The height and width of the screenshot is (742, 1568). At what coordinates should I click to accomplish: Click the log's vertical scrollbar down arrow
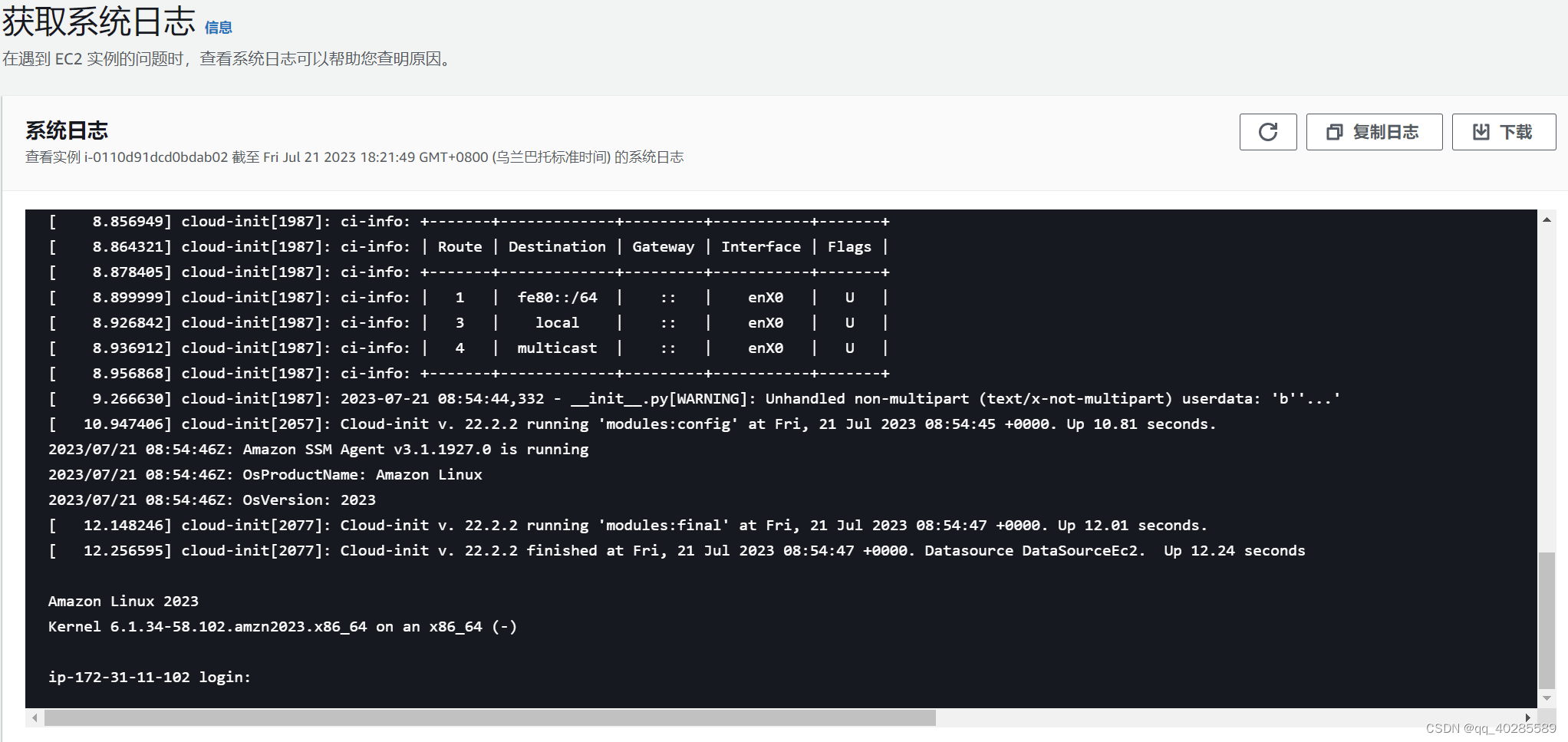click(x=1547, y=698)
